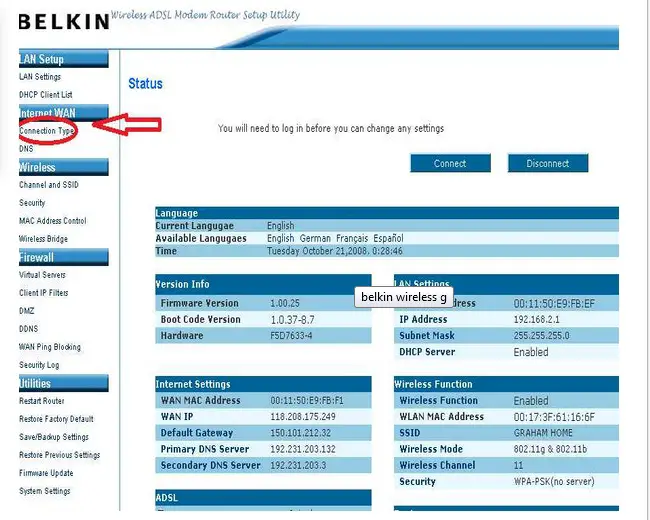The width and height of the screenshot is (650, 520).
Task: Select the LAN Setup section header
Action: point(63,59)
